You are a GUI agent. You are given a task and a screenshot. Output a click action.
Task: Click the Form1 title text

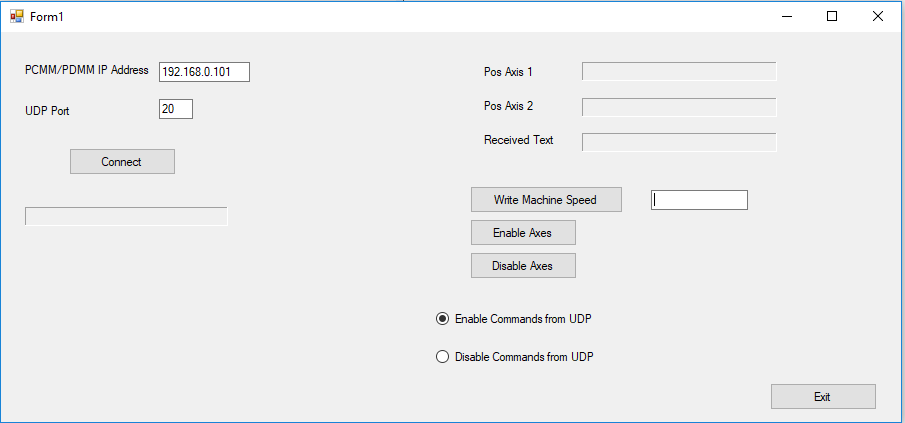pos(47,17)
